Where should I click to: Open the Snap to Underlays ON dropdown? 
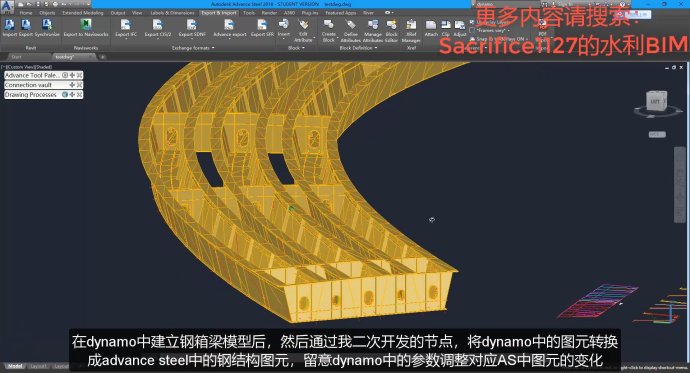[x=527, y=39]
